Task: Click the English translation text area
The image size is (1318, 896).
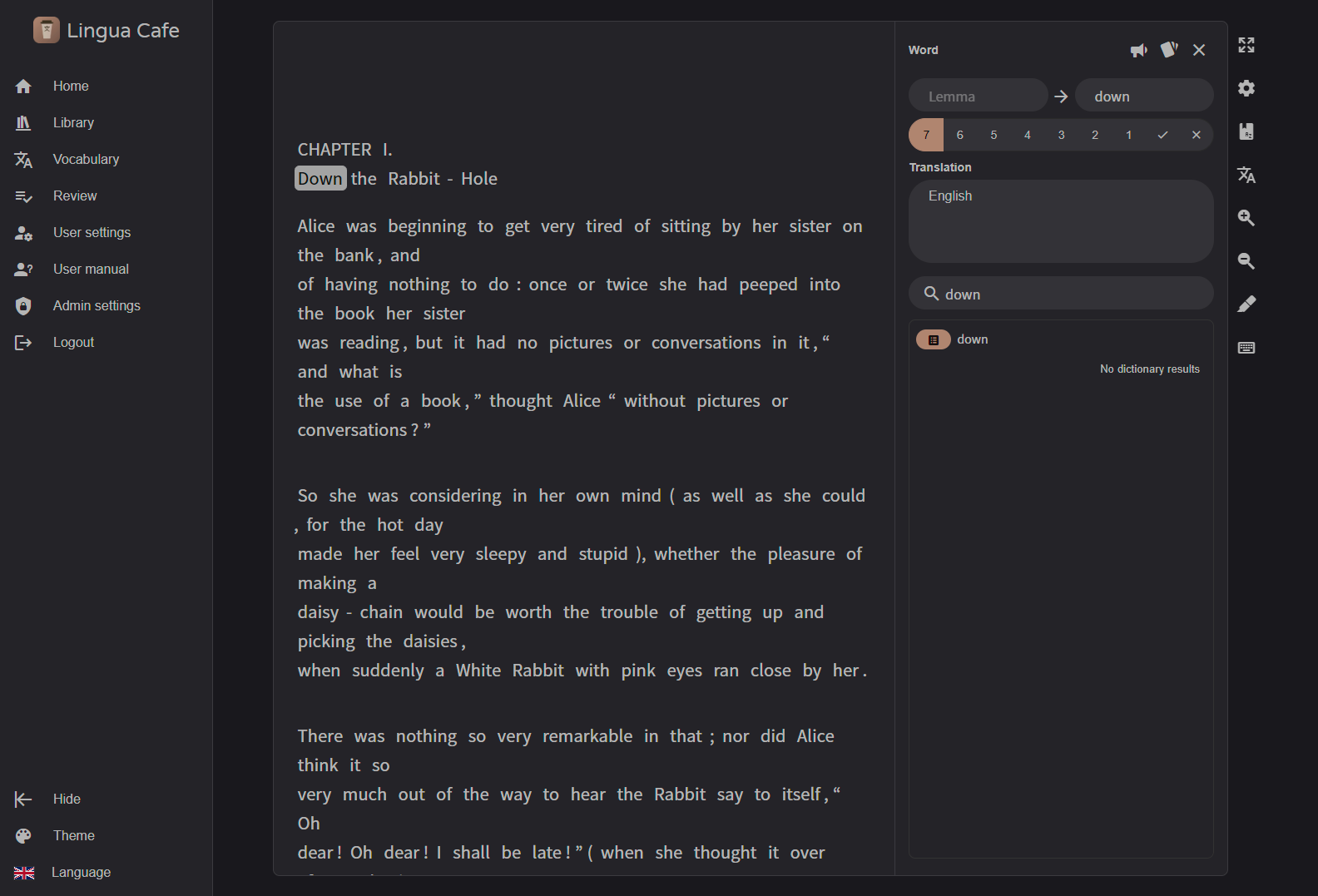Action: tap(1061, 221)
